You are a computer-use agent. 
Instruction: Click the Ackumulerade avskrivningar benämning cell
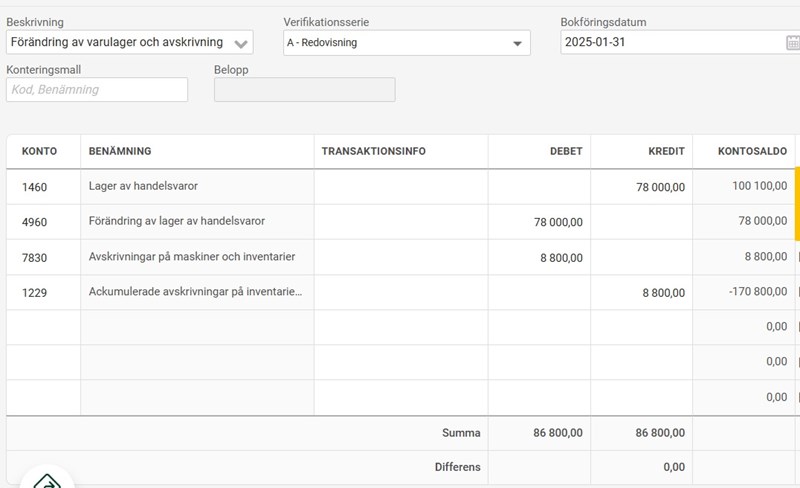(197, 293)
